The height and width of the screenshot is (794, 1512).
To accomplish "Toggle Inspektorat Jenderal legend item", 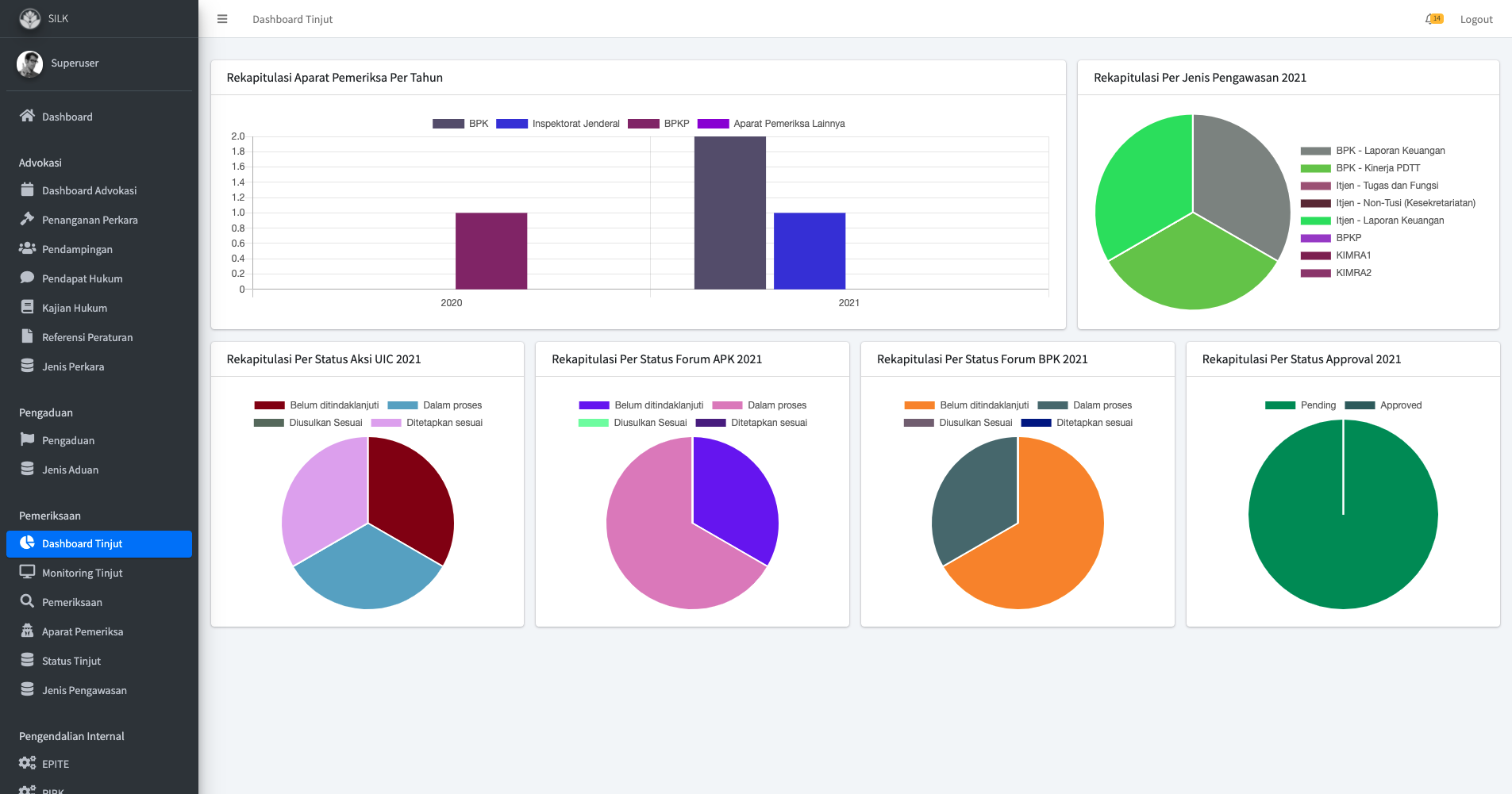I will point(558,124).
